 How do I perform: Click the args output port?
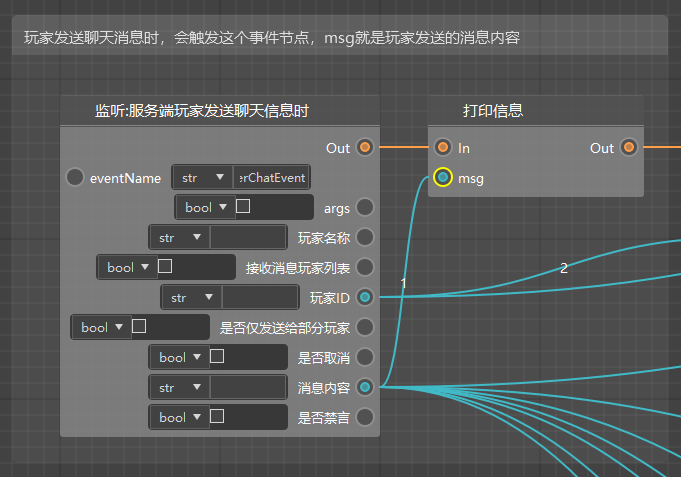[365, 207]
